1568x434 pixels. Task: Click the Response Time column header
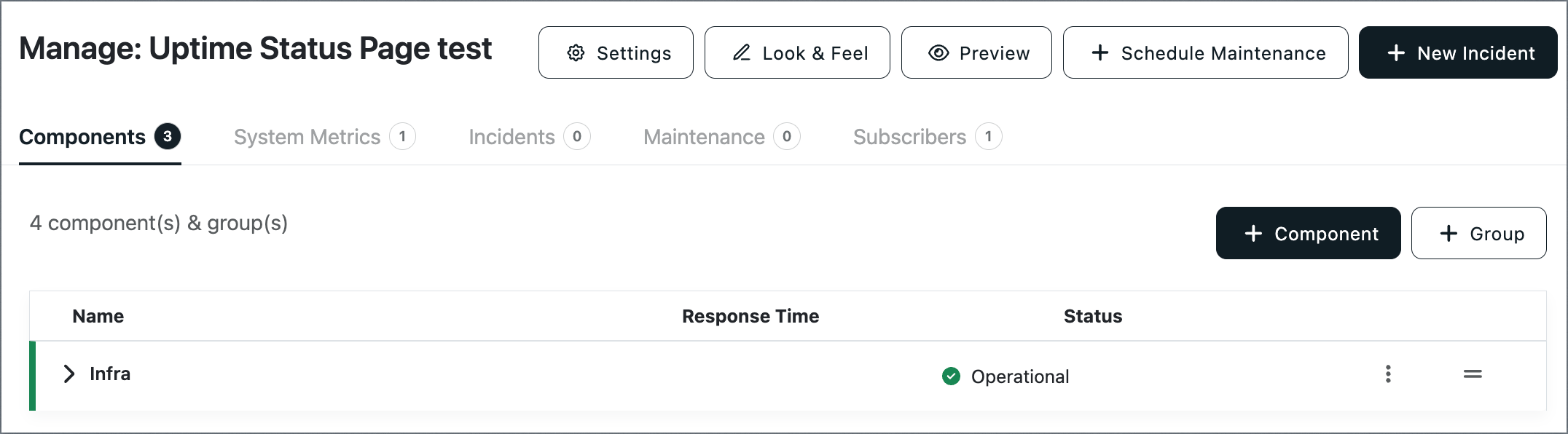click(x=750, y=316)
